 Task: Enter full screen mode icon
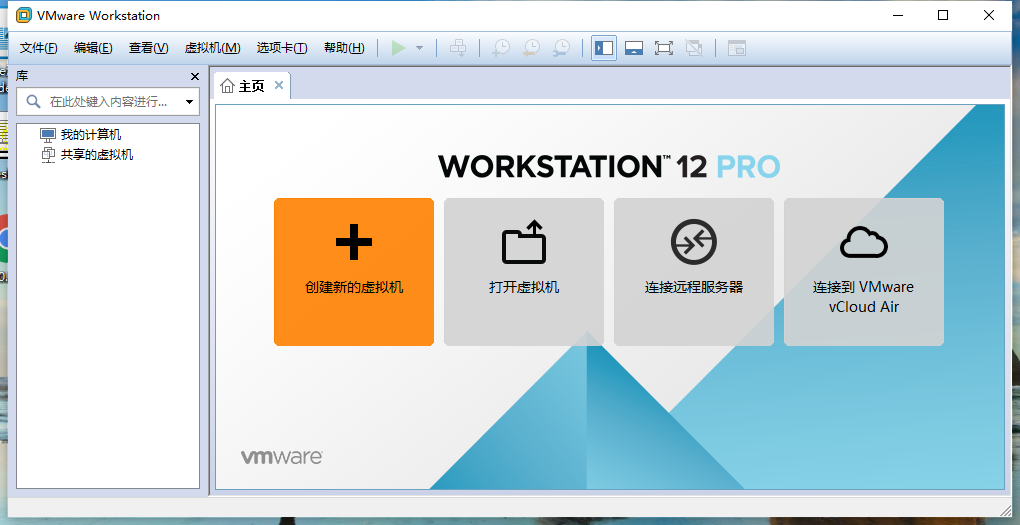664,48
